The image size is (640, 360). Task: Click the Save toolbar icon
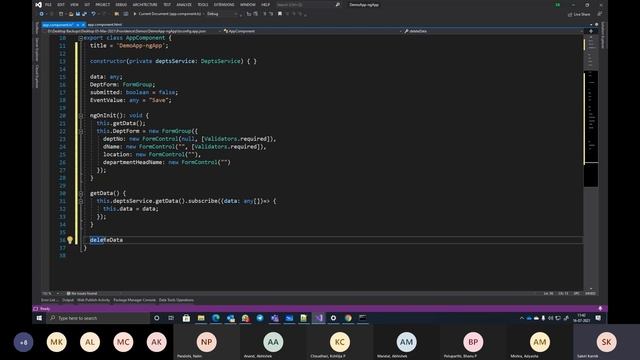(78, 14)
